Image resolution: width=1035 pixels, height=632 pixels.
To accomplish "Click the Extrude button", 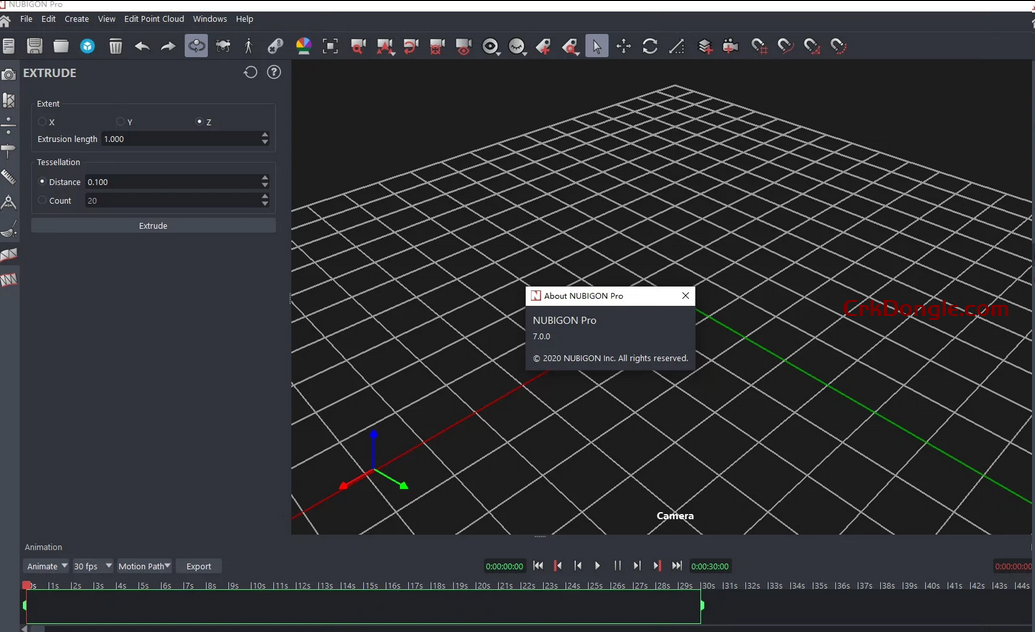I will pos(153,225).
